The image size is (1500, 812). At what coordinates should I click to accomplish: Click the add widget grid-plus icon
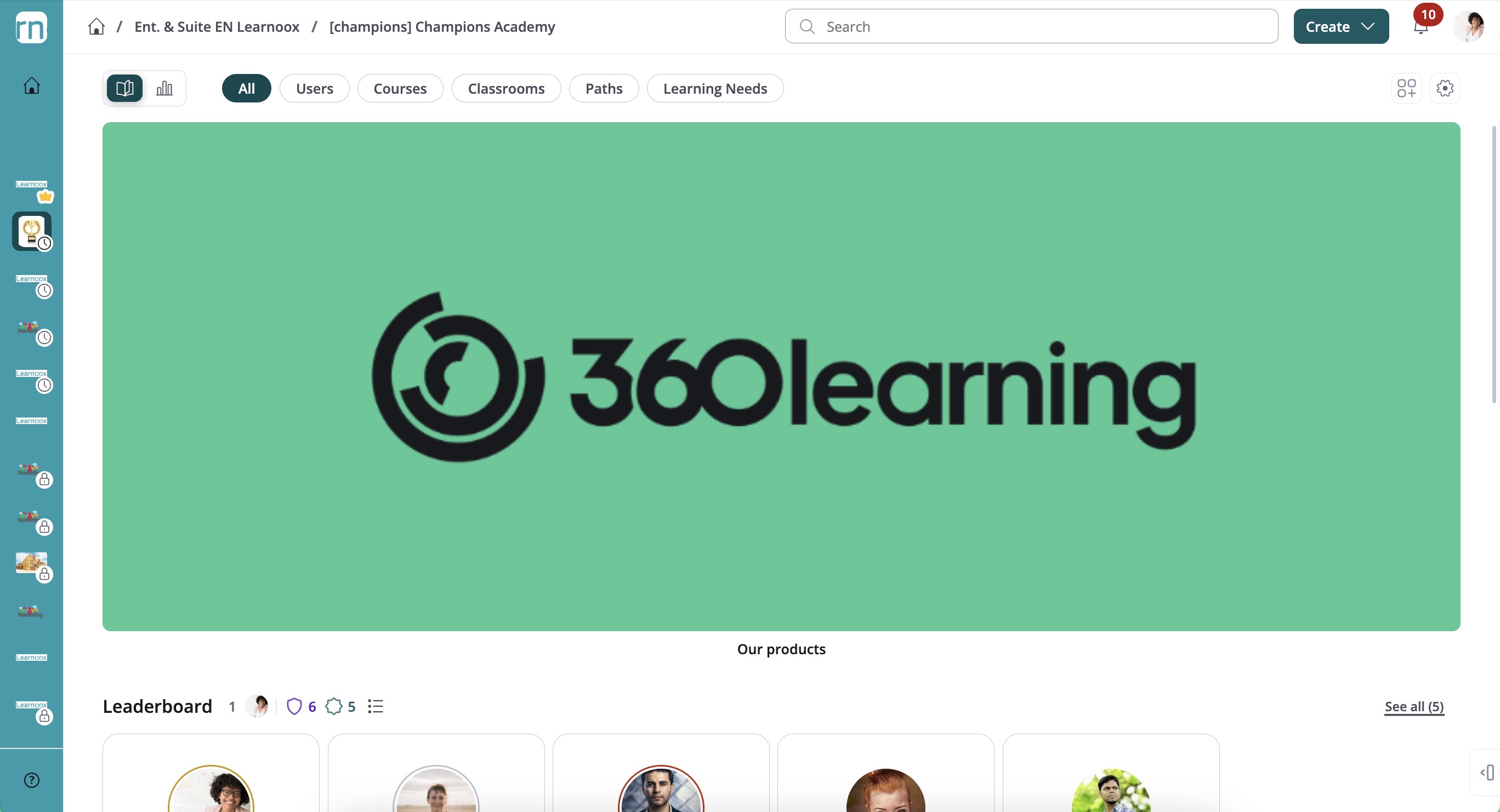click(x=1407, y=88)
